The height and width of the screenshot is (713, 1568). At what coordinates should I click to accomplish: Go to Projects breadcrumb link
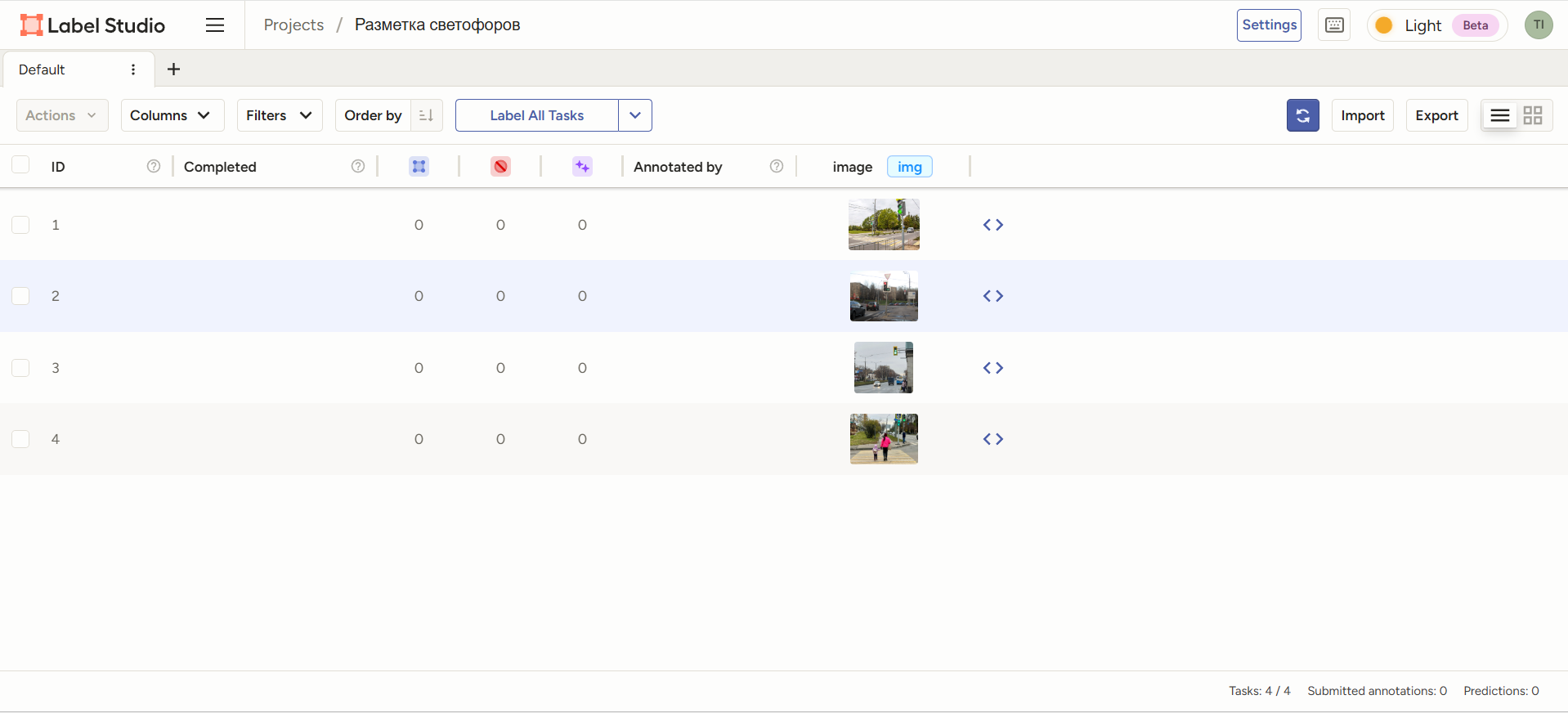pos(293,25)
